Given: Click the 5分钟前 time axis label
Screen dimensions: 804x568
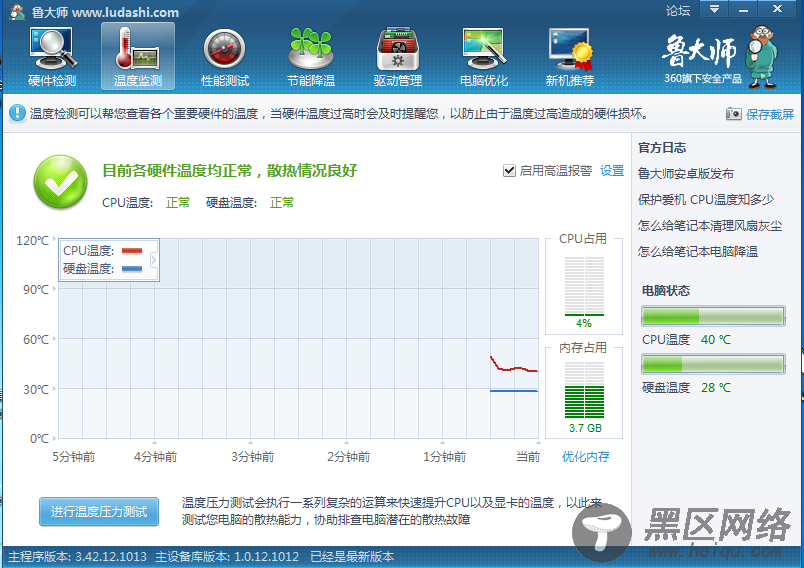Looking at the screenshot, I should (73, 457).
